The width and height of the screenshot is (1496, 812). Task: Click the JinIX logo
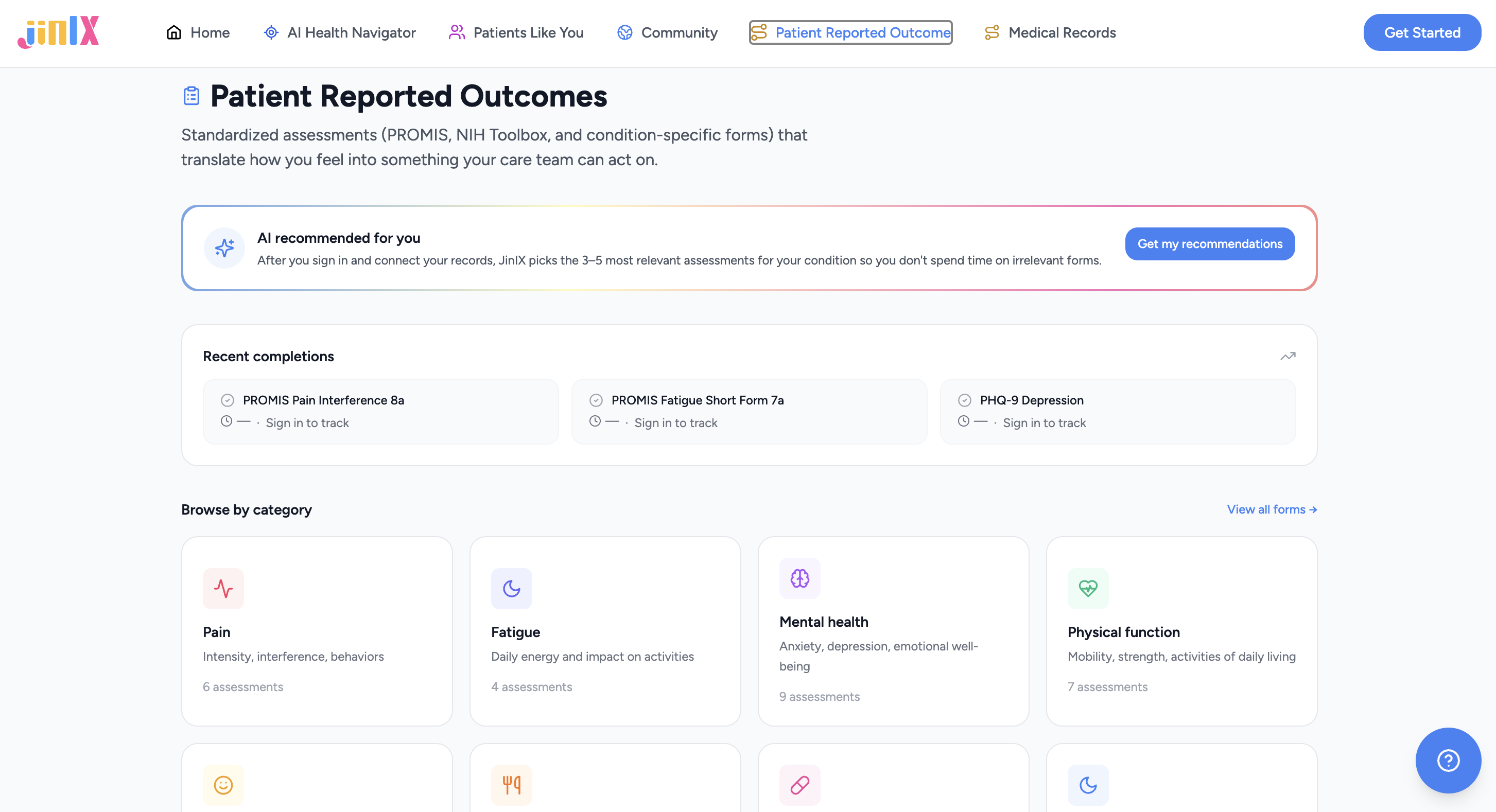[x=58, y=32]
